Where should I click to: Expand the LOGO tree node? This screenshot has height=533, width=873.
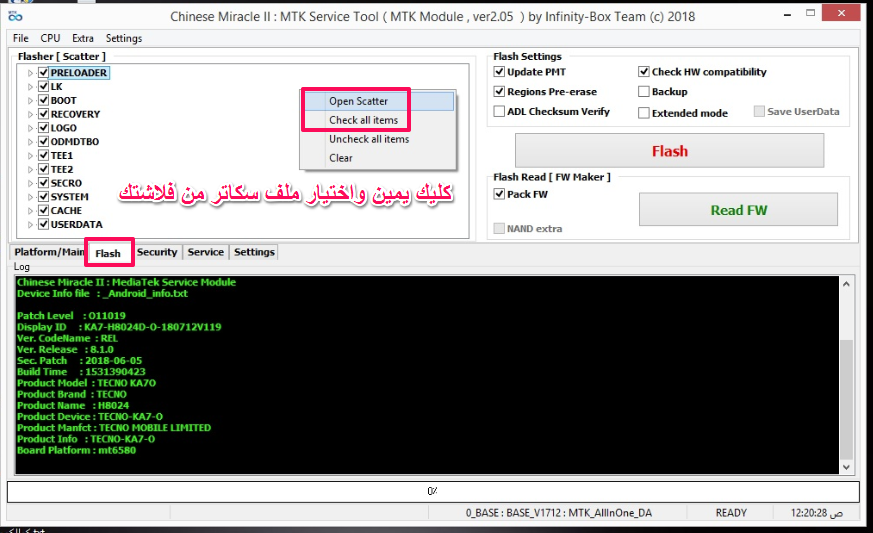pos(31,128)
